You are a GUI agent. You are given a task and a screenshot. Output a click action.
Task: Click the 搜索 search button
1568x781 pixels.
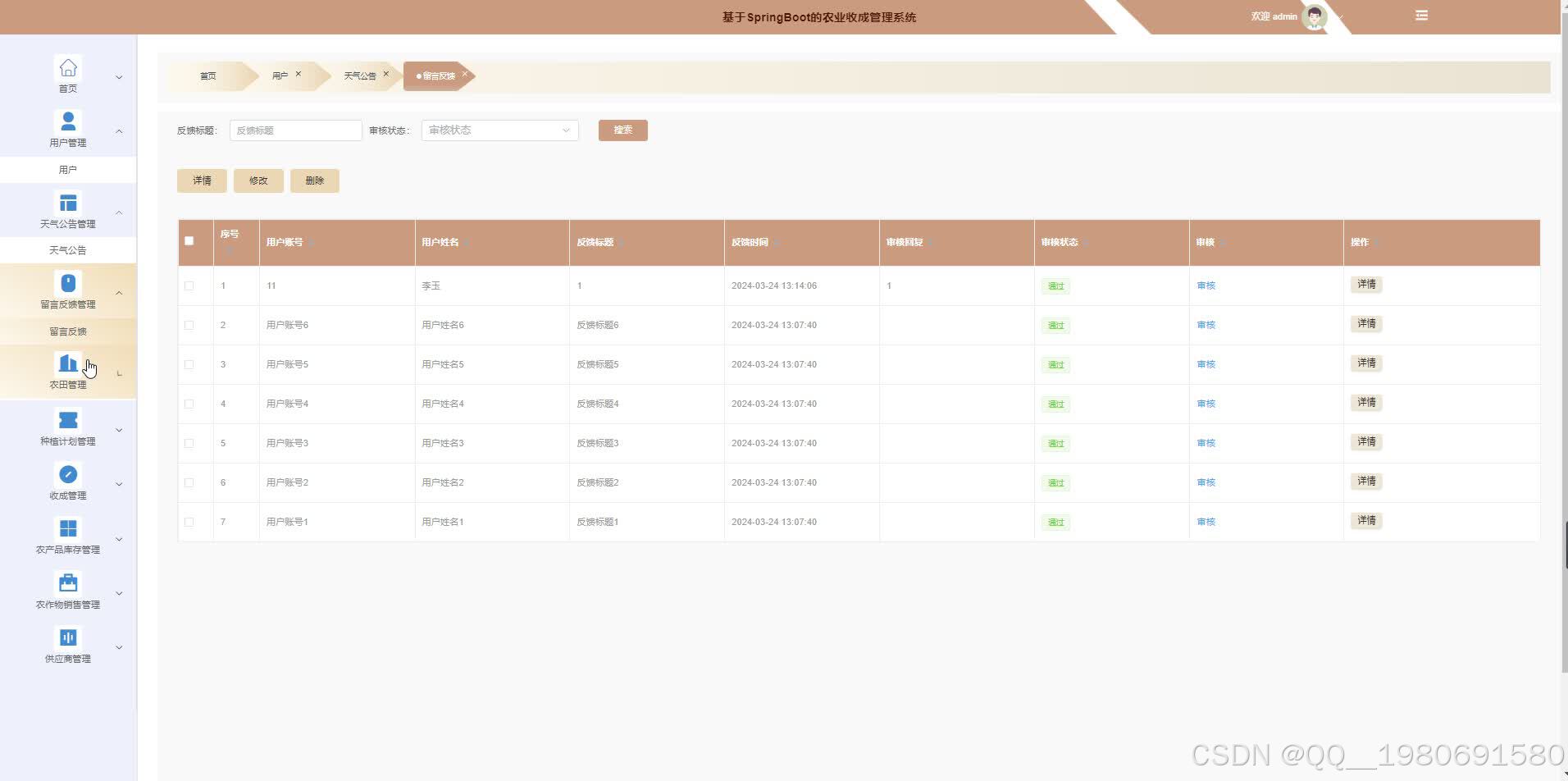coord(623,130)
